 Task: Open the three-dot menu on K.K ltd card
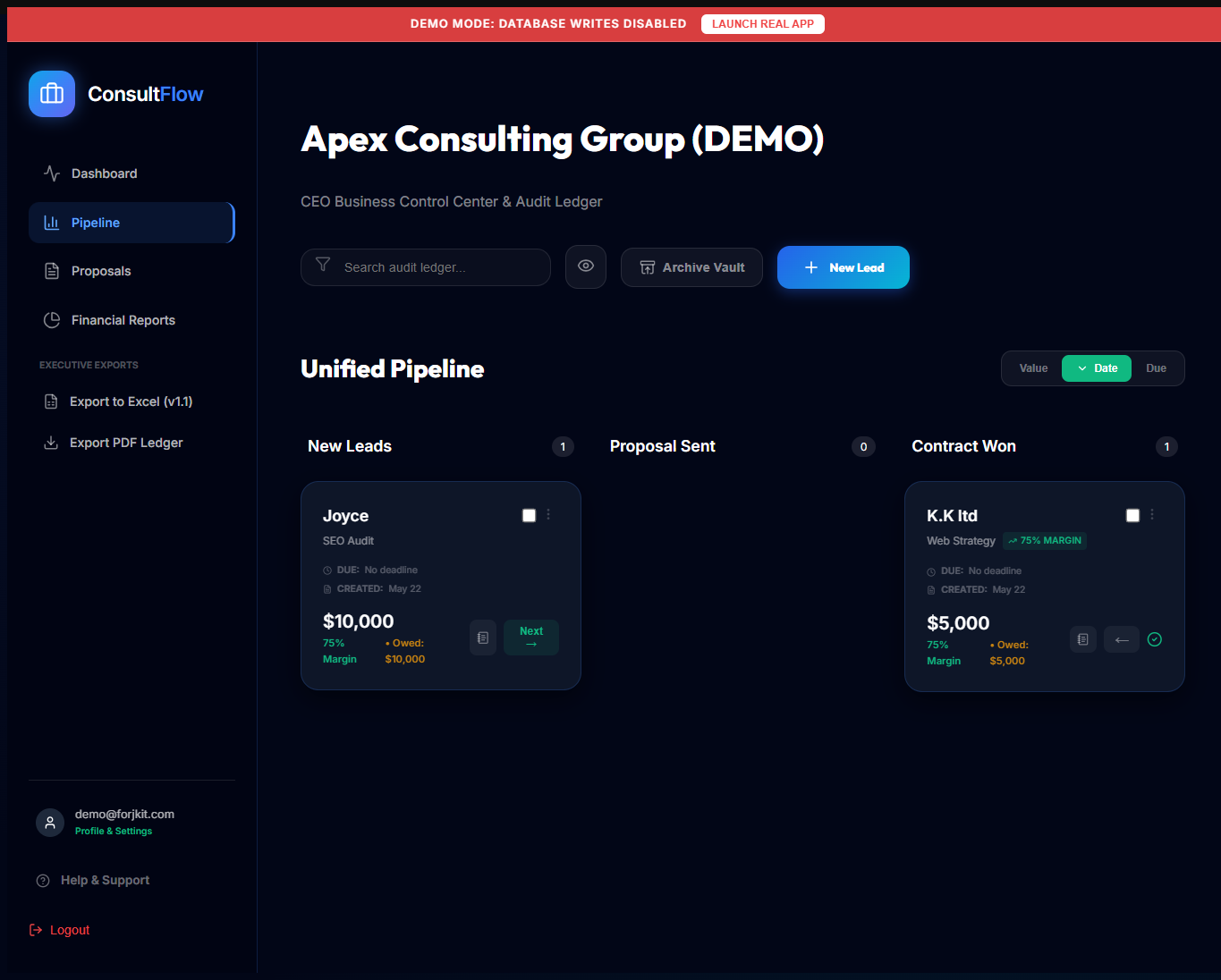point(1152,514)
